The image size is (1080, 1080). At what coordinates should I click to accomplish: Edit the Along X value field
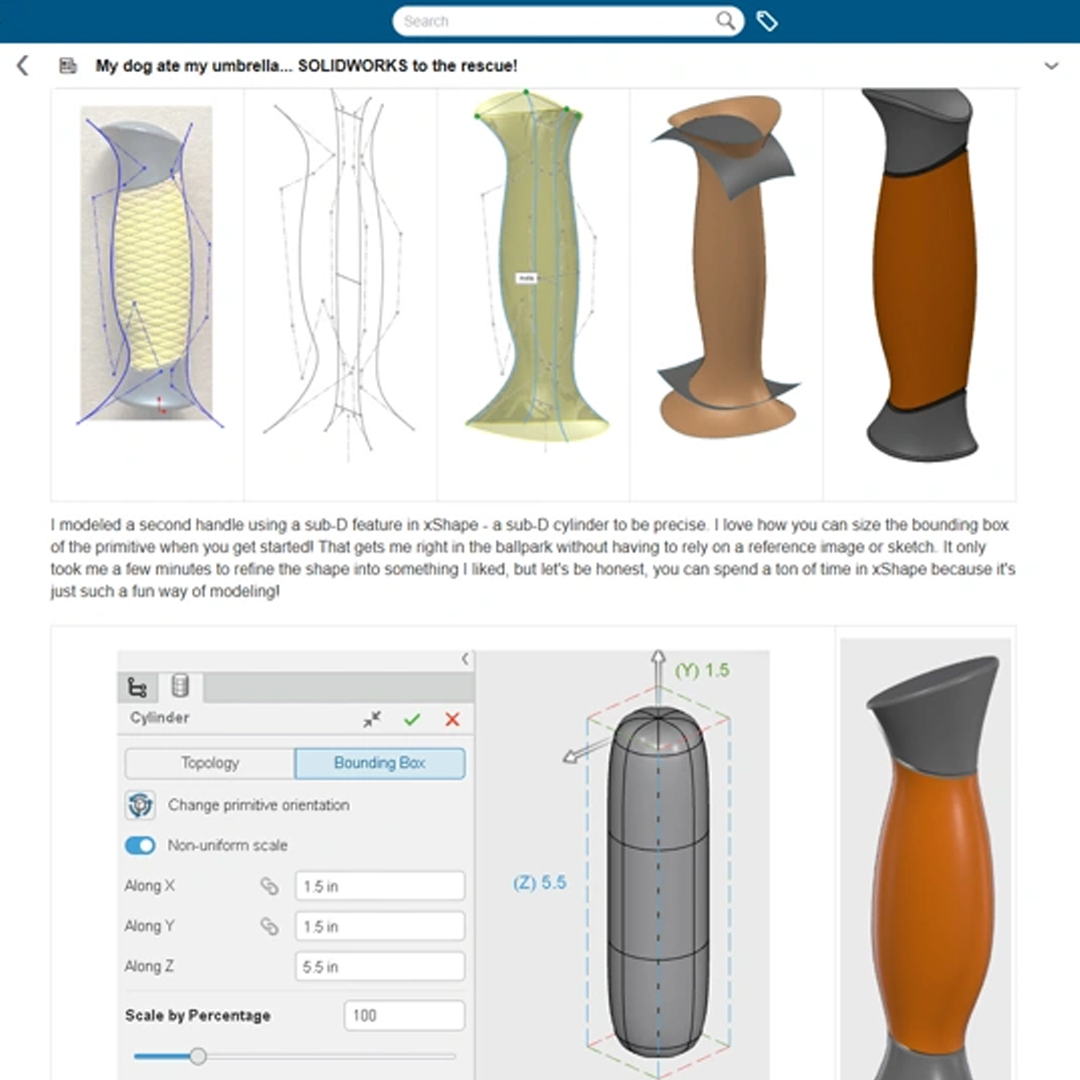tap(380, 886)
